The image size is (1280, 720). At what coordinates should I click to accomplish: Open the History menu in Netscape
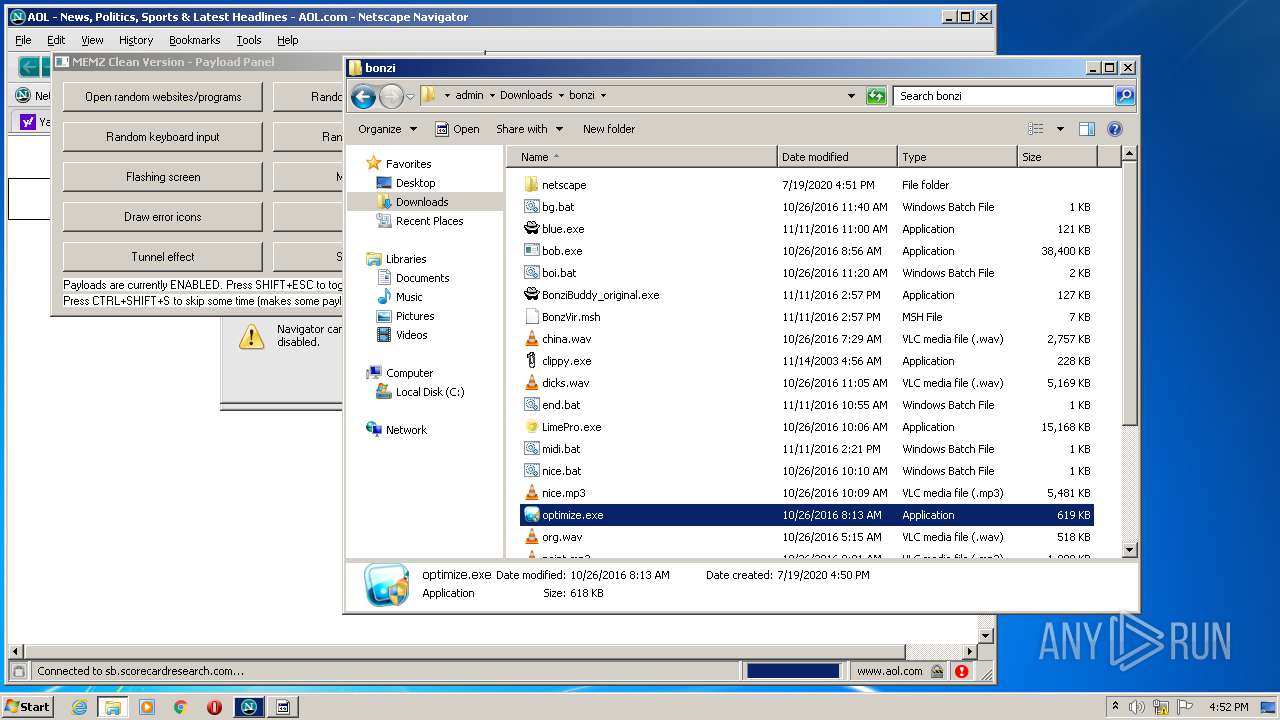pyautogui.click(x=136, y=40)
